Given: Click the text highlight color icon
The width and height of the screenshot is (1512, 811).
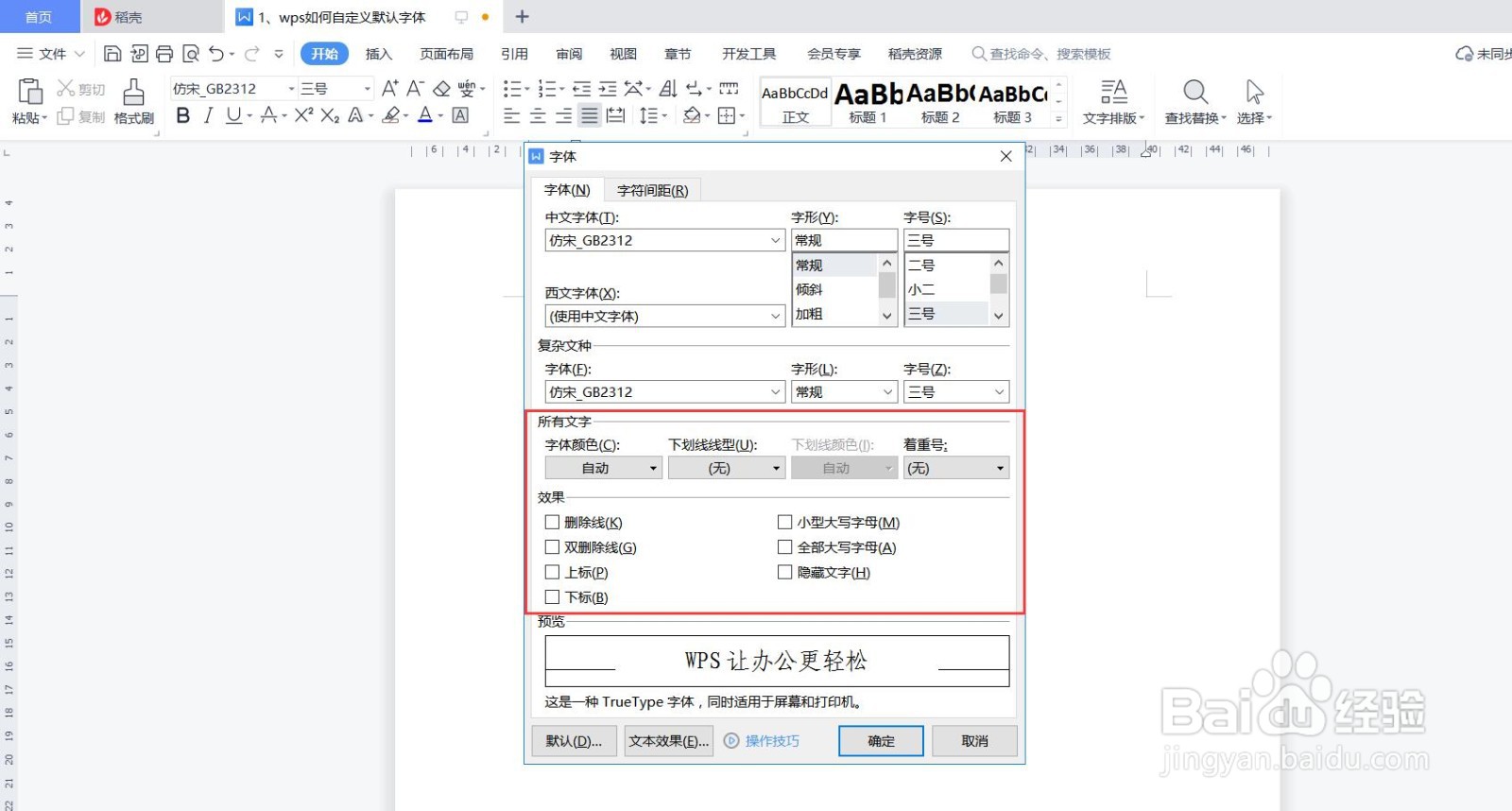Looking at the screenshot, I should click(392, 115).
